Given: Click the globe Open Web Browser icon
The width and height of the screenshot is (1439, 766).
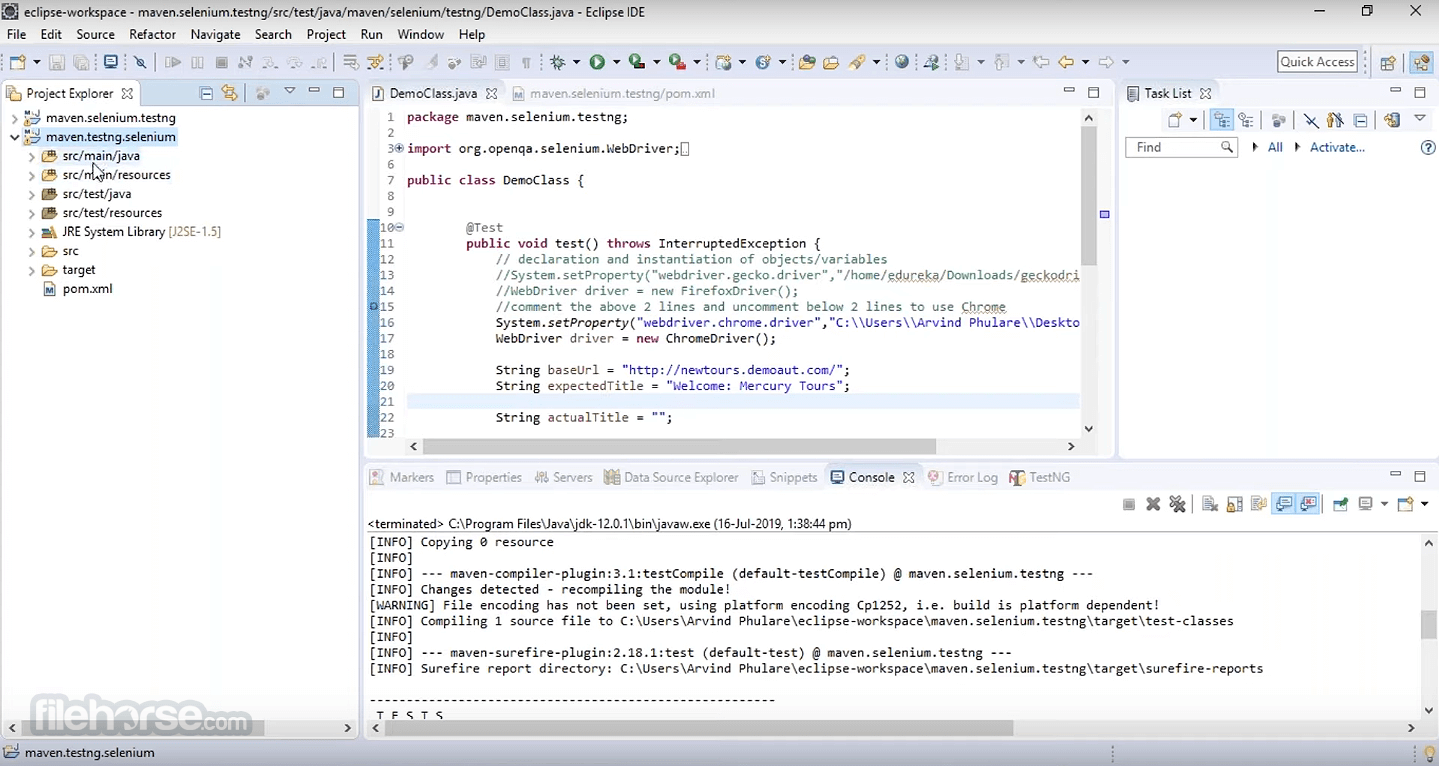Looking at the screenshot, I should [902, 62].
